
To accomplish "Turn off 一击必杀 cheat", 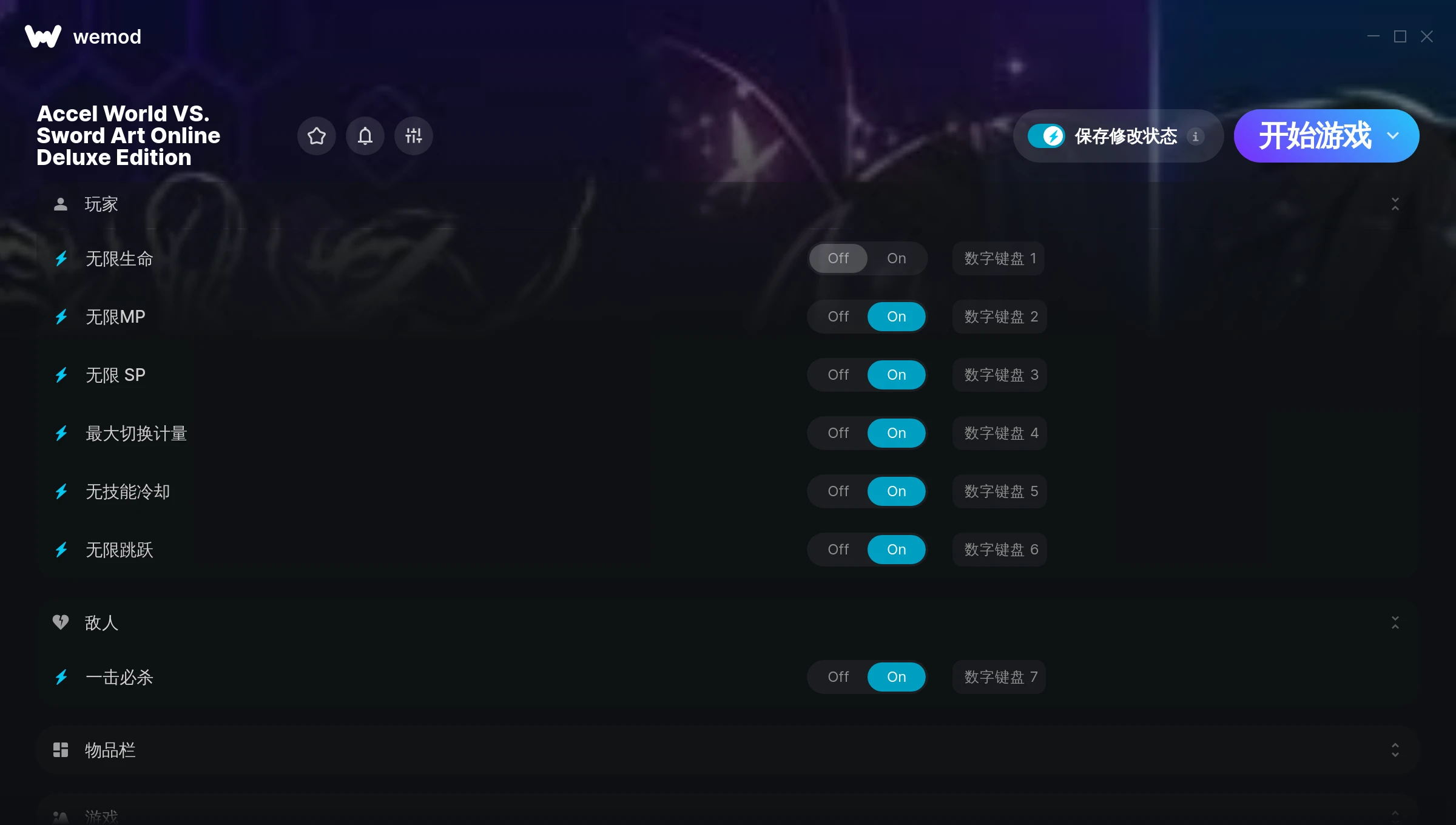I will click(x=838, y=677).
